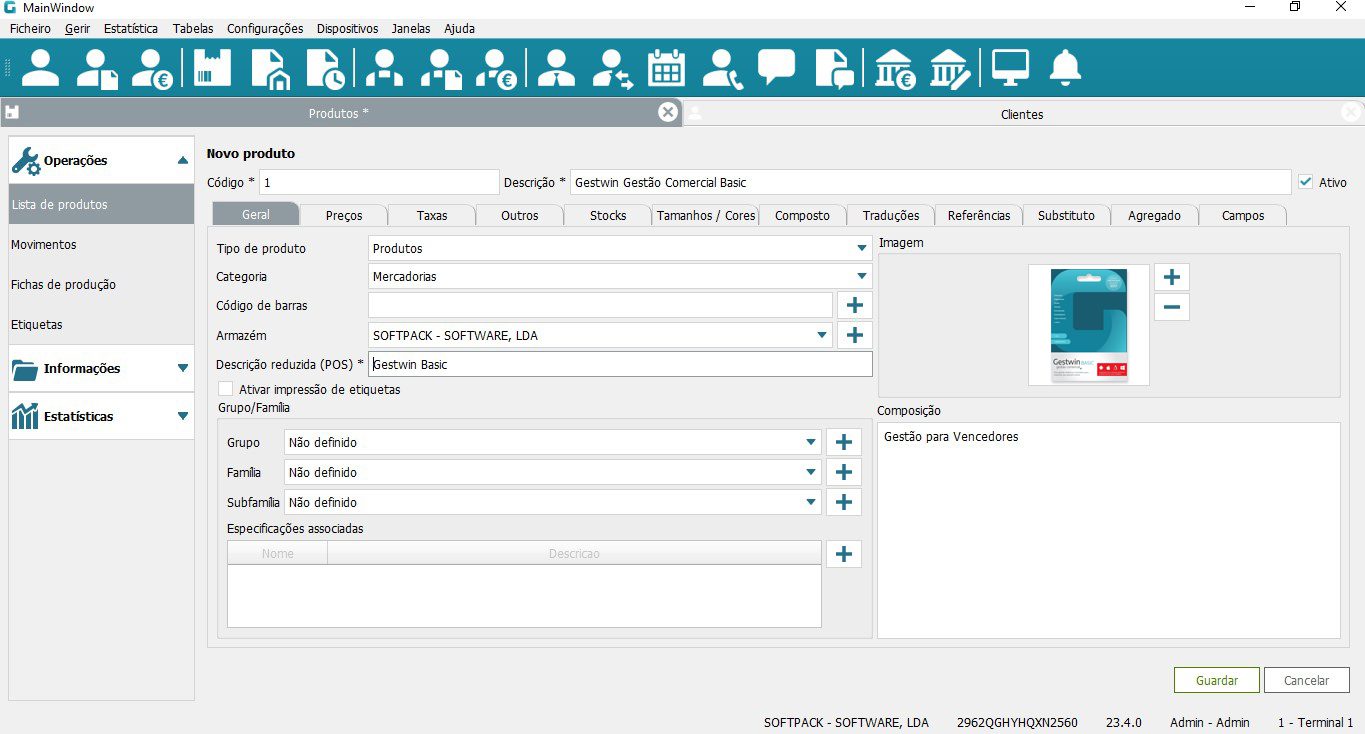
Task: Open the customers icon in toolbar
Action: [x=41, y=68]
